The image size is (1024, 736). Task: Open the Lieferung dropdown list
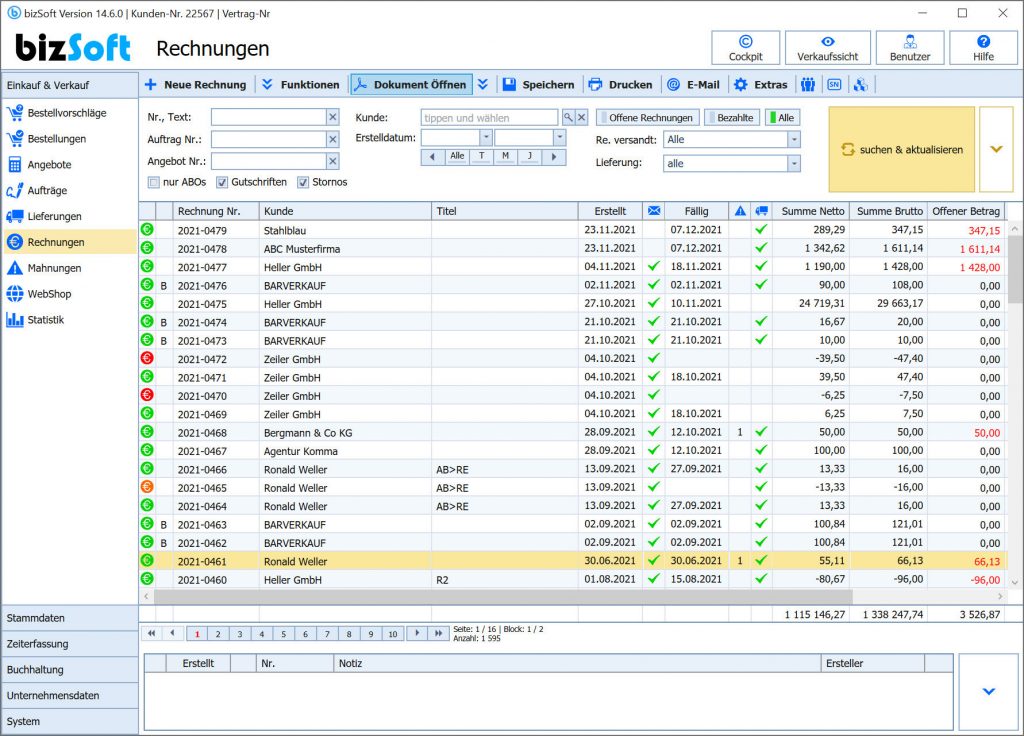click(x=793, y=163)
